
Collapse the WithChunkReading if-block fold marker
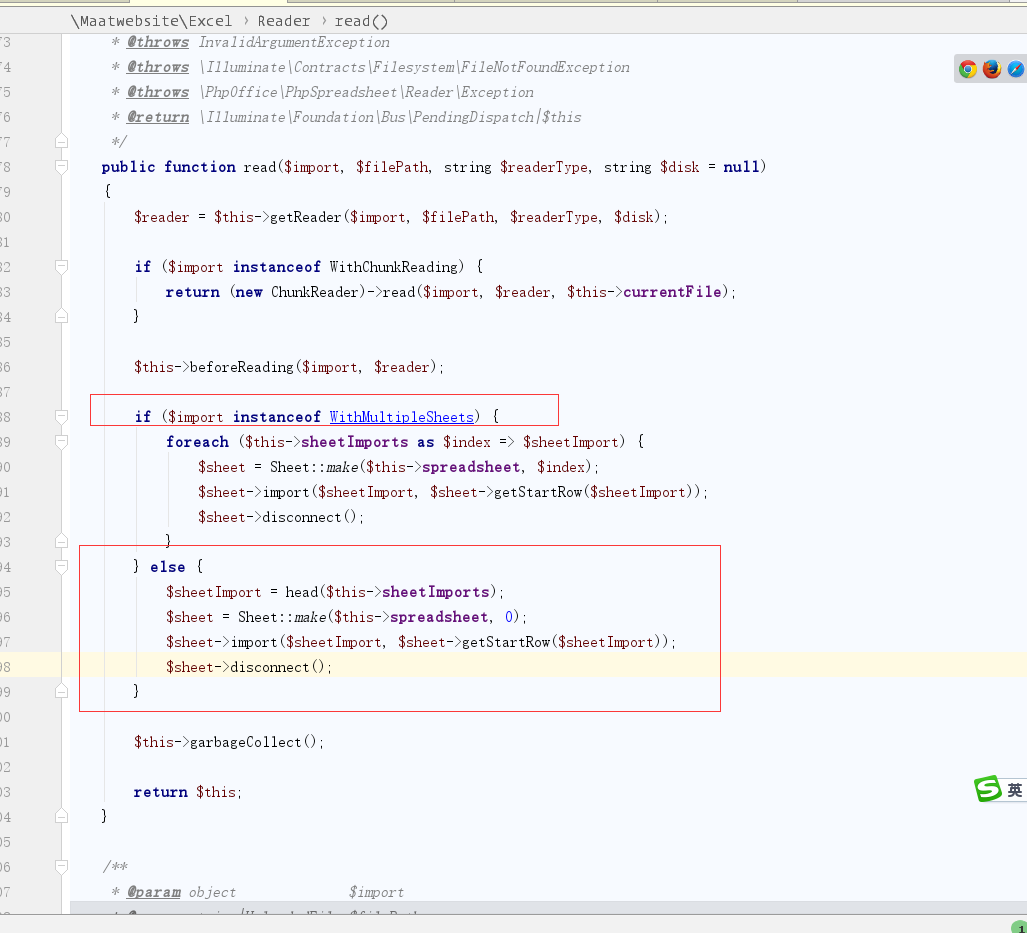pos(62,267)
